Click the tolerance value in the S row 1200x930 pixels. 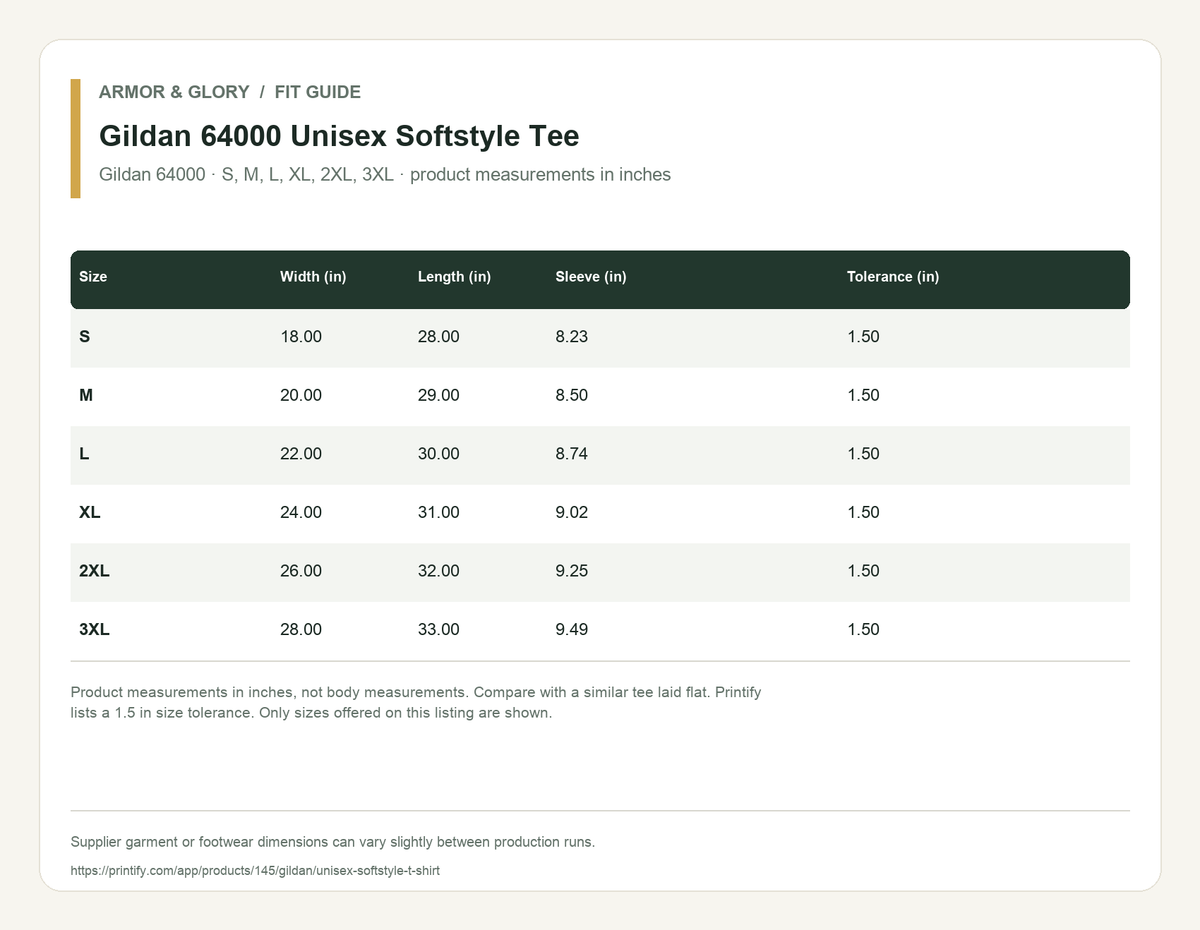pyautogui.click(x=863, y=337)
